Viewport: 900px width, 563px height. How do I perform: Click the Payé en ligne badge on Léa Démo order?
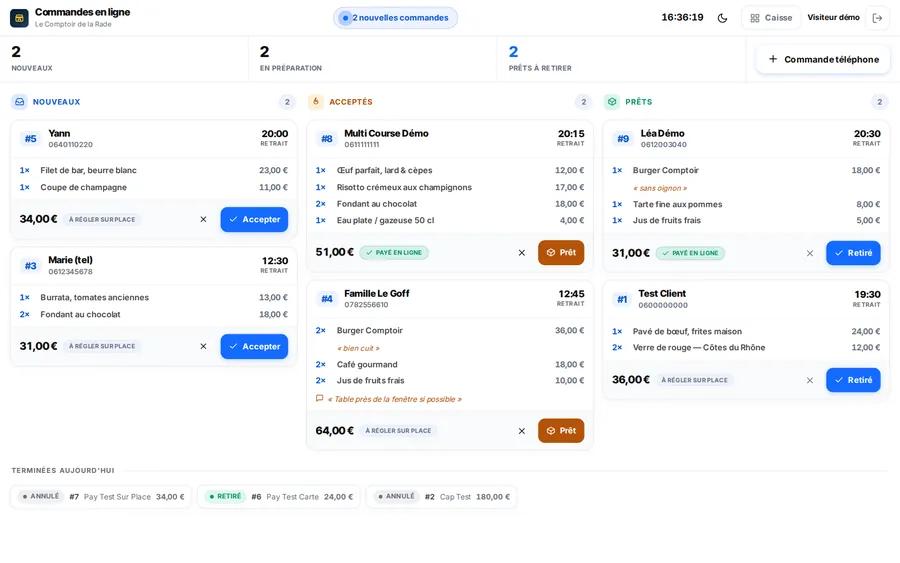[x=690, y=253]
